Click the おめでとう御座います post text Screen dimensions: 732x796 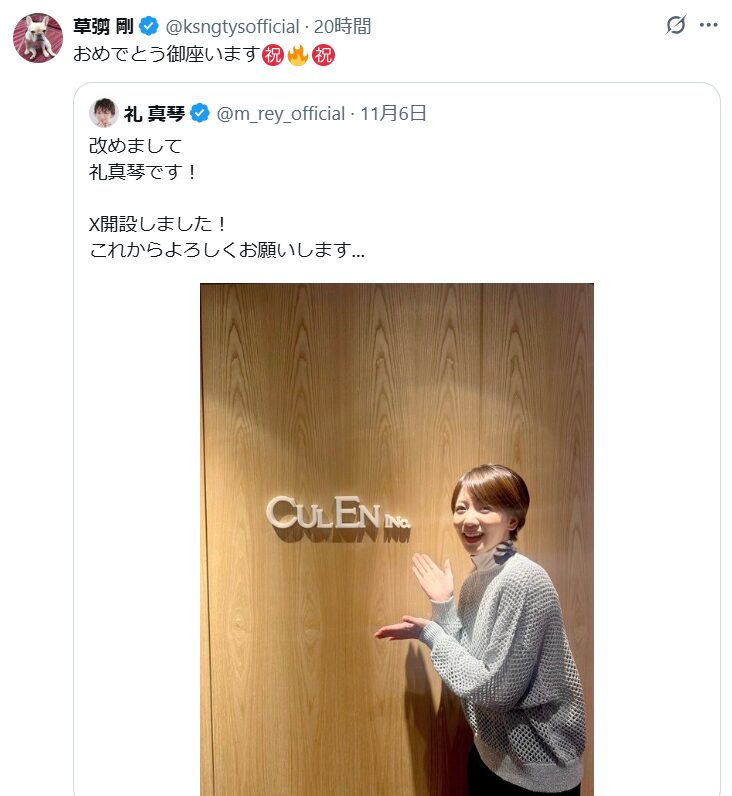click(x=167, y=54)
